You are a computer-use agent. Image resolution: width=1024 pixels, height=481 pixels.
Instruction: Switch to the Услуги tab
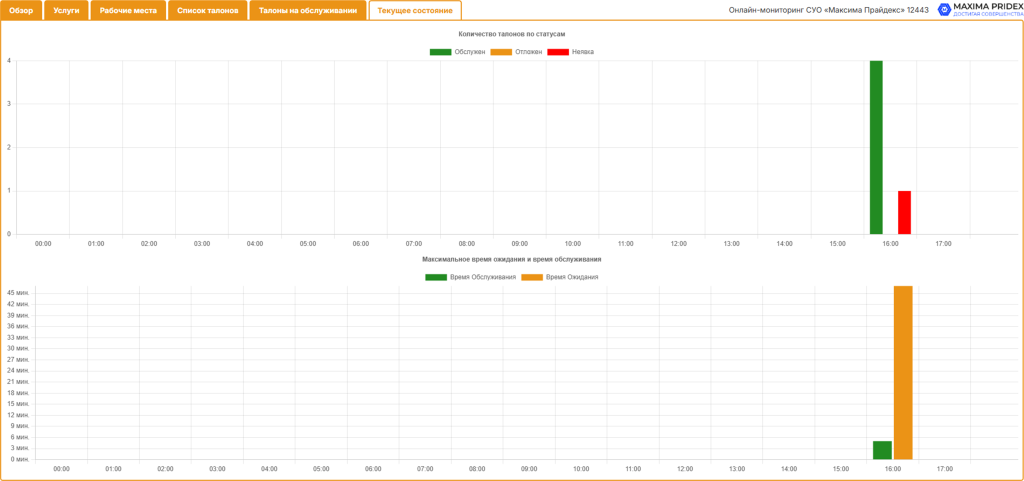[x=66, y=10]
